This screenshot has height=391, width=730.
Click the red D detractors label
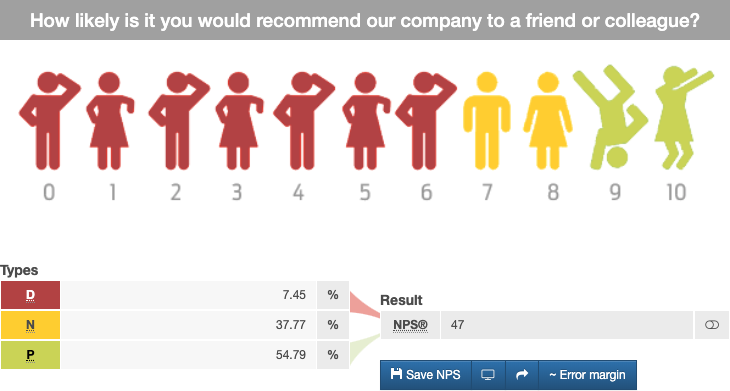30,295
